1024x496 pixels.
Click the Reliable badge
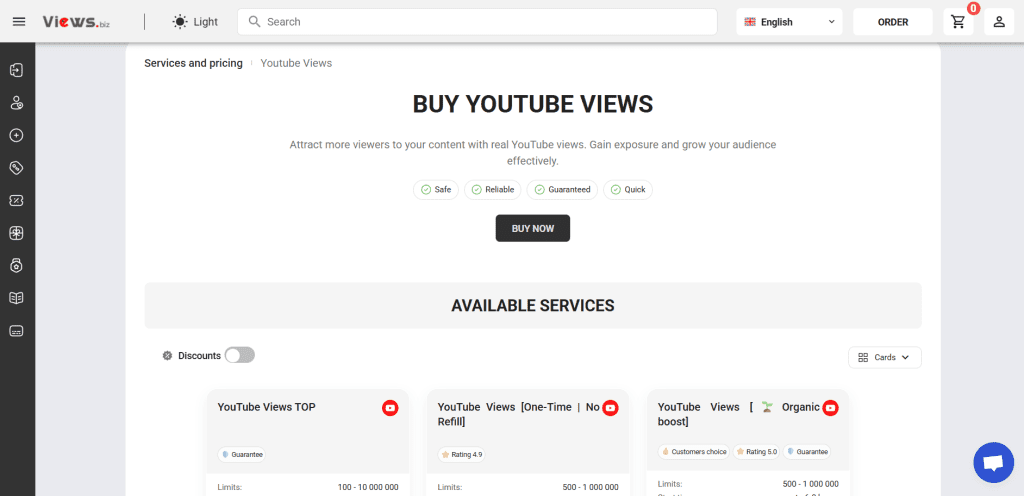point(493,190)
